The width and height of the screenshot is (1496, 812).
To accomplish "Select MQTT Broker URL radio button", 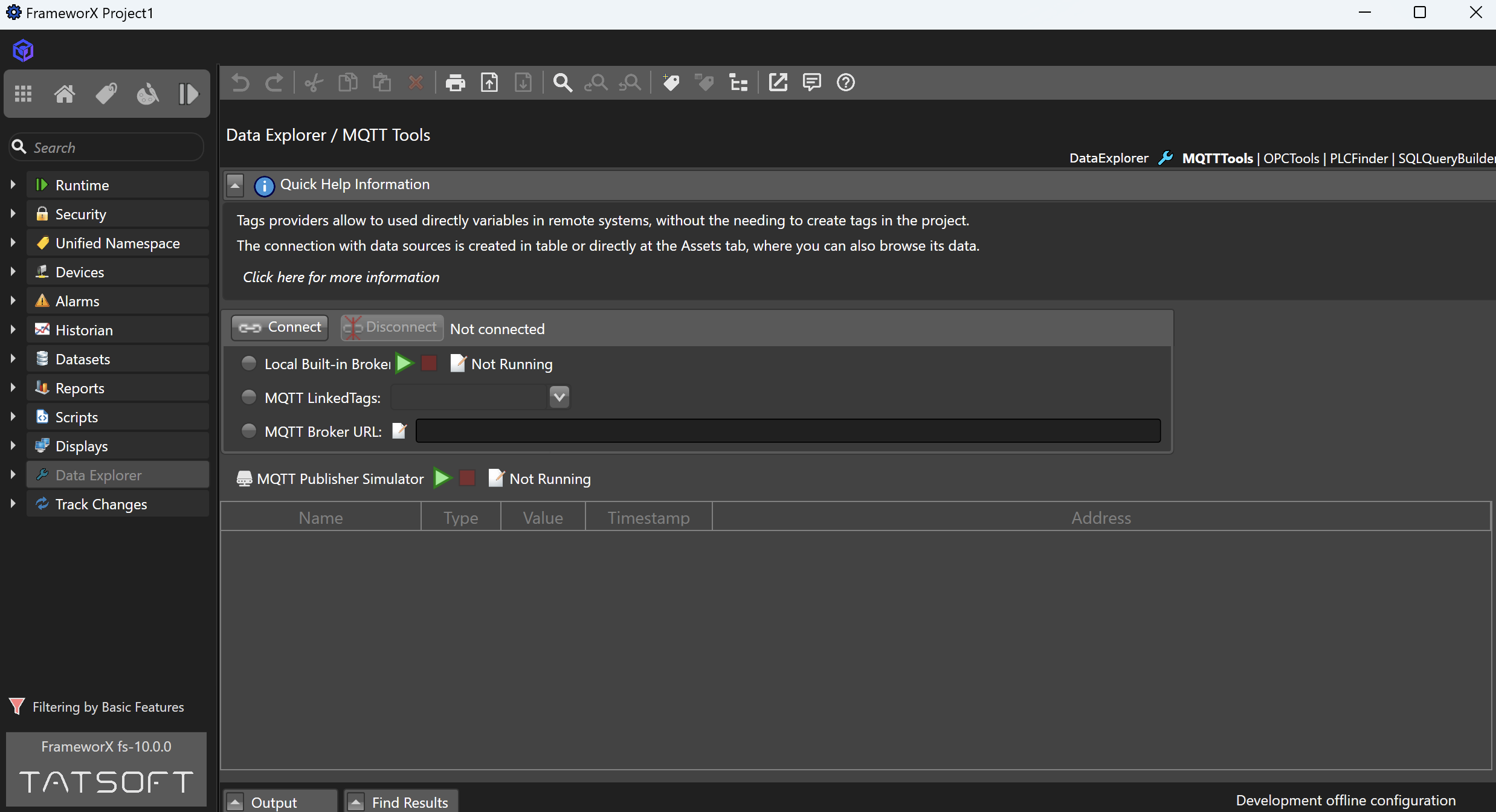I will tap(248, 431).
